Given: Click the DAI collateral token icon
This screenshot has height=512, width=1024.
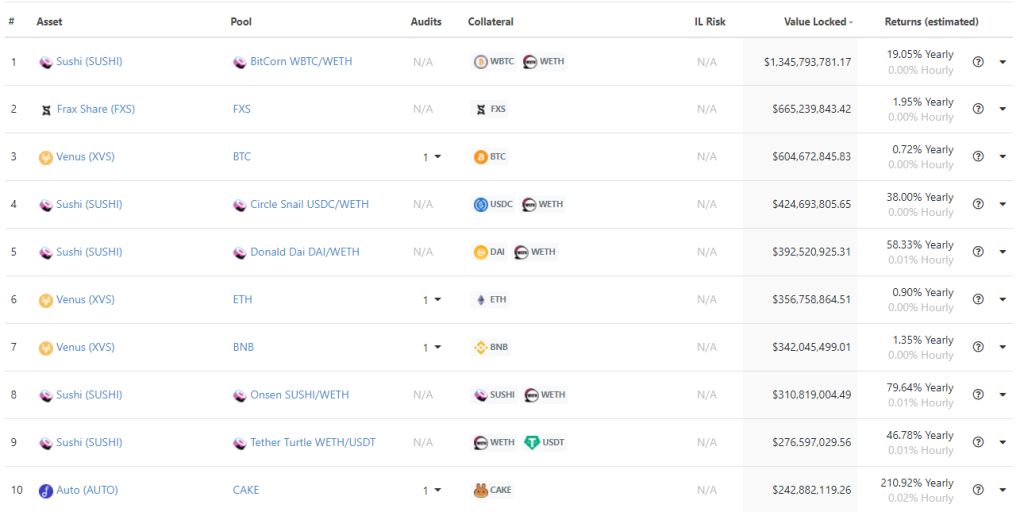Looking at the screenshot, I should [481, 252].
